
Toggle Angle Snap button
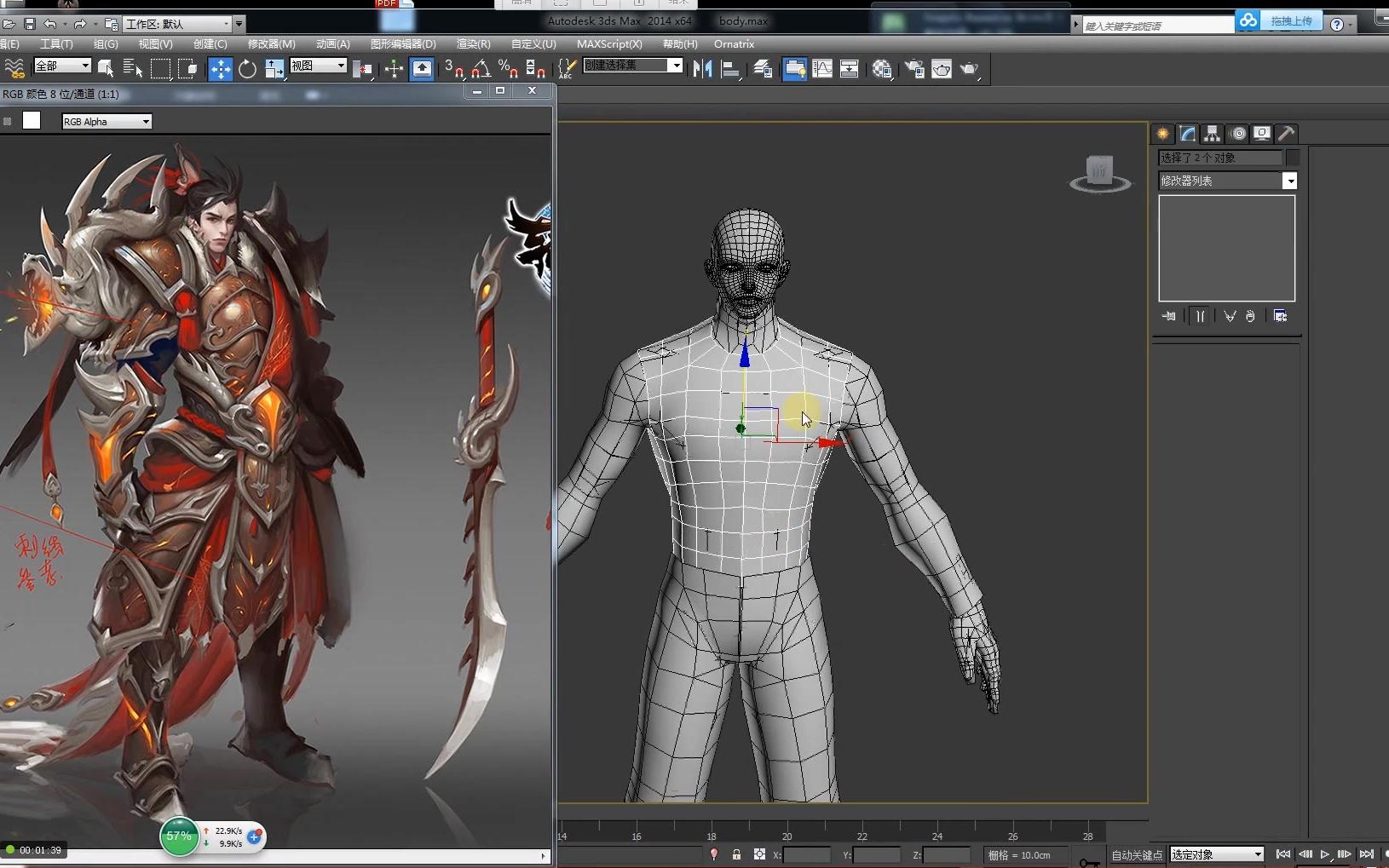pyautogui.click(x=481, y=69)
